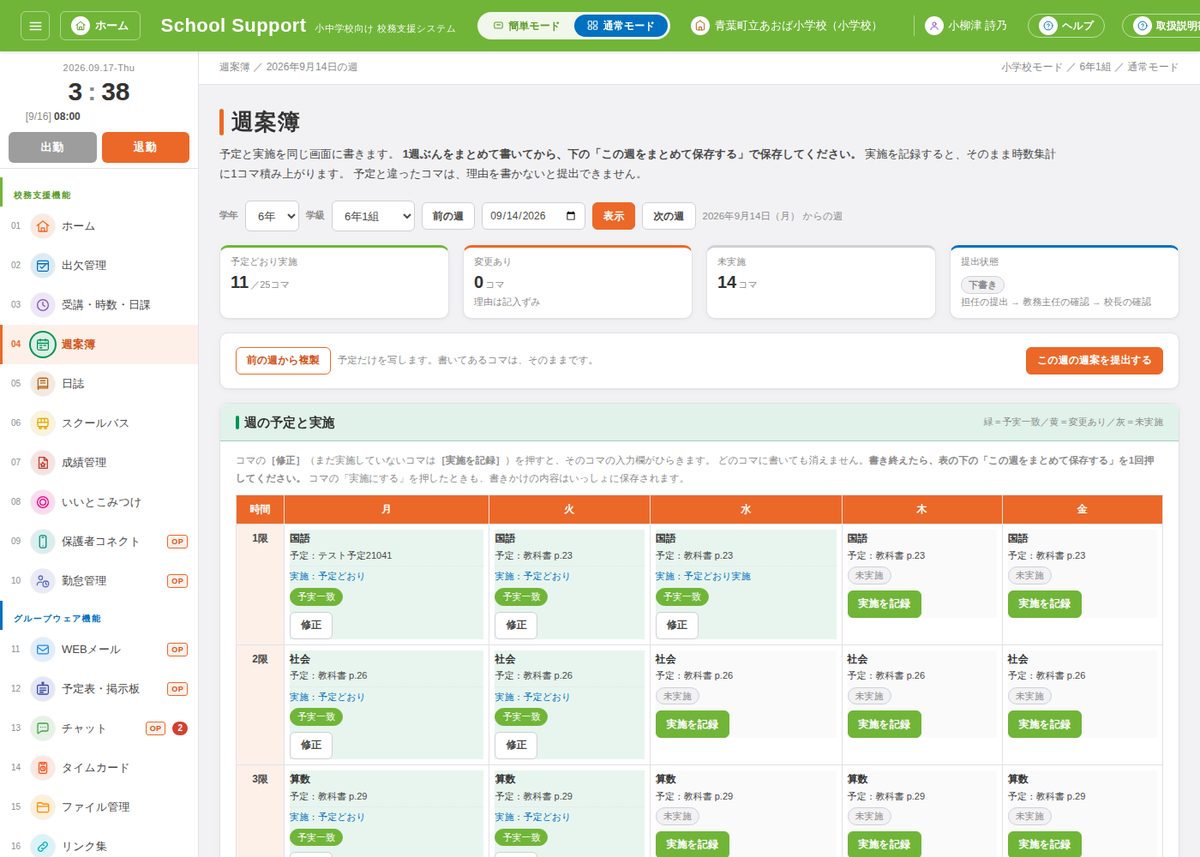
Task: Open the WEBメール envelope icon
Action: (43, 649)
